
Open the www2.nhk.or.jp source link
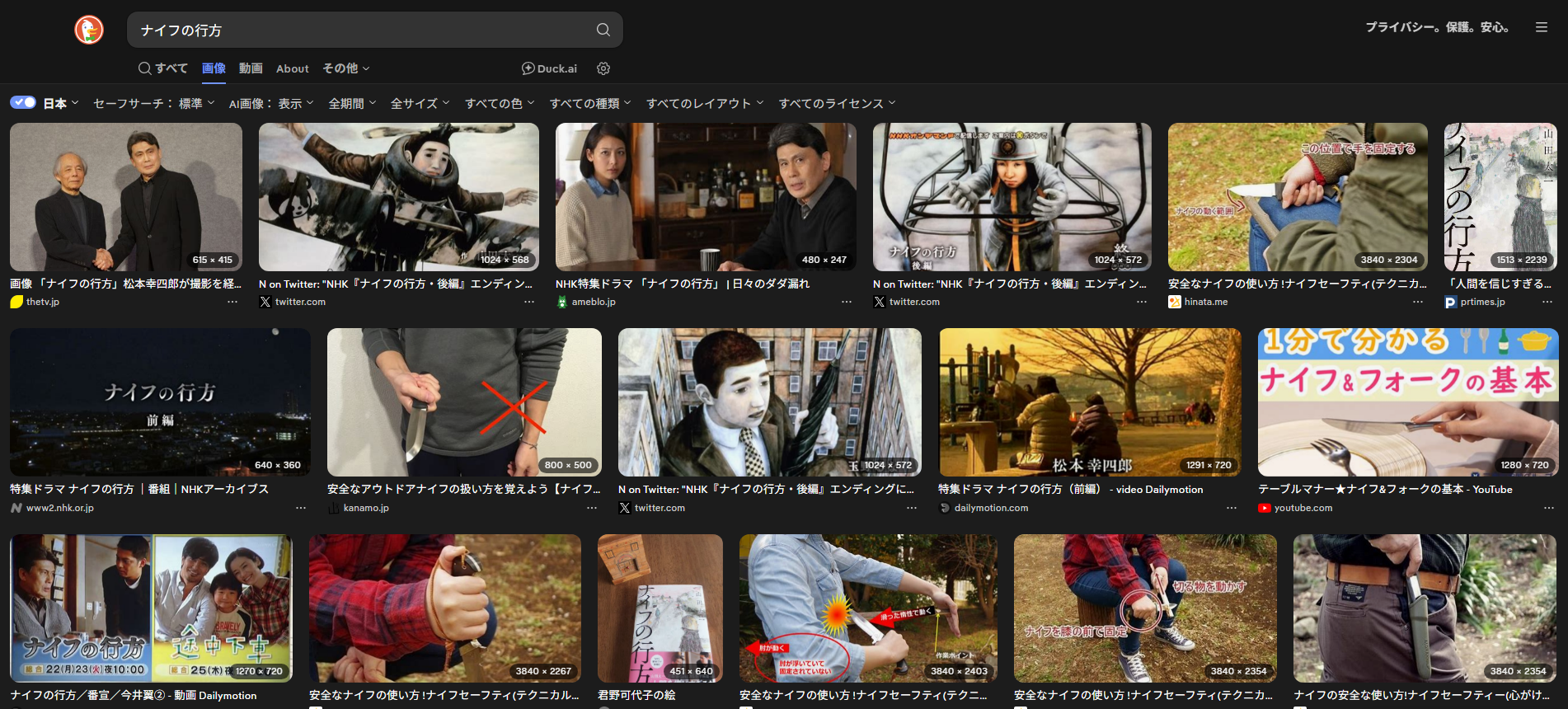pyautogui.click(x=59, y=508)
